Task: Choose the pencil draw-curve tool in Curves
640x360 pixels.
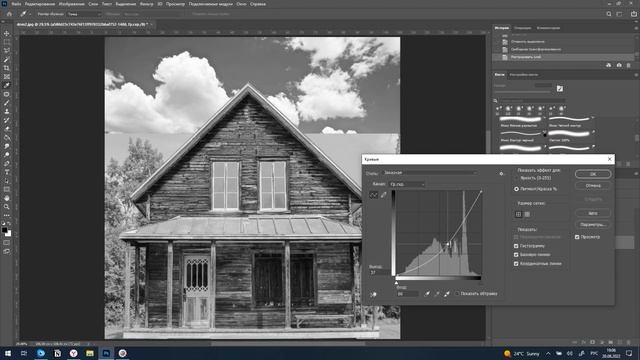Action: [383, 195]
